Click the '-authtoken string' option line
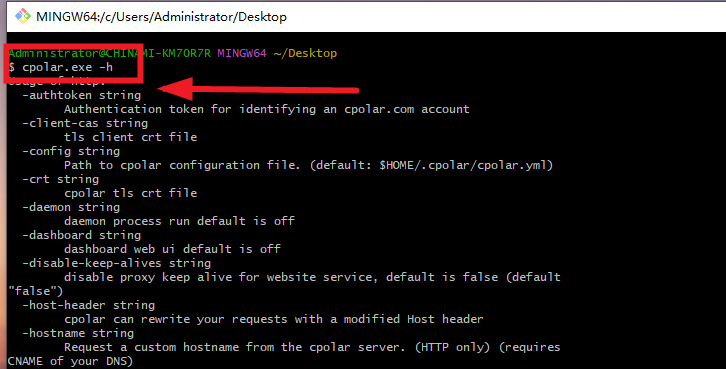This screenshot has width=726, height=369. pos(81,95)
